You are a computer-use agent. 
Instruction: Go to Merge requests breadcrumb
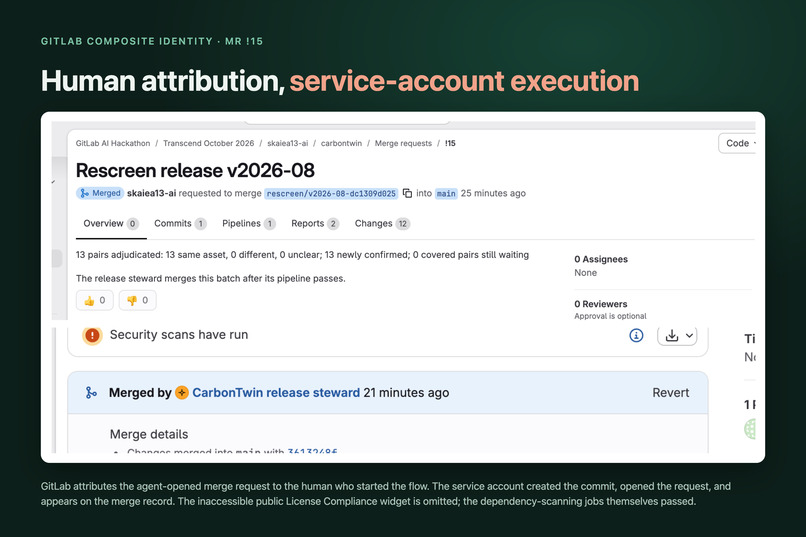click(x=403, y=143)
